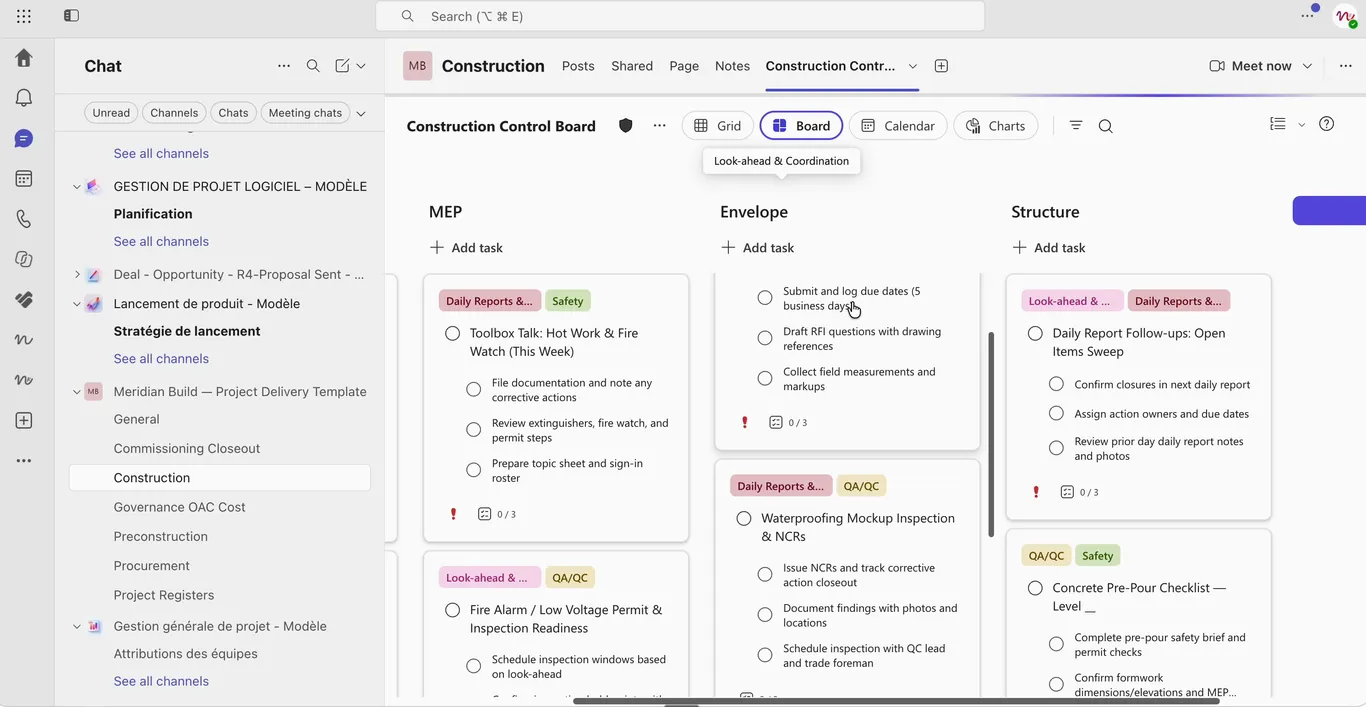Add a new tab with plus icon
The width and height of the screenshot is (1366, 707).
tap(941, 66)
